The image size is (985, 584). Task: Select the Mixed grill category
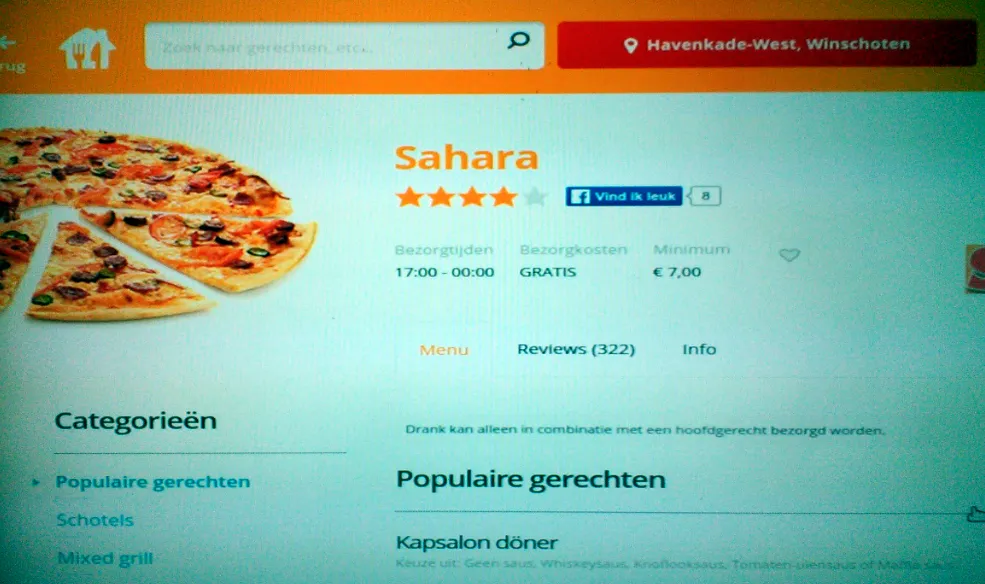[105, 558]
